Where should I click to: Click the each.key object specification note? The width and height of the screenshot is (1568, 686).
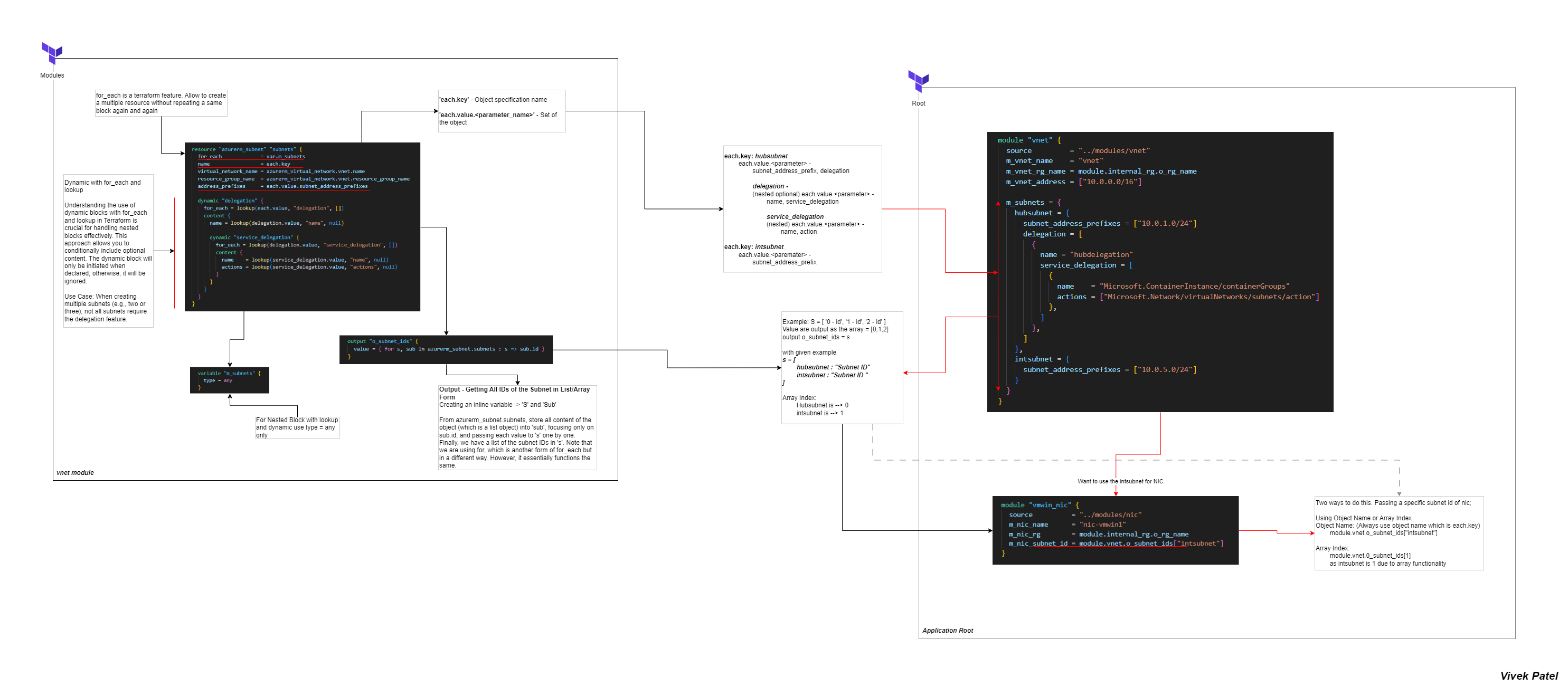[x=502, y=111]
